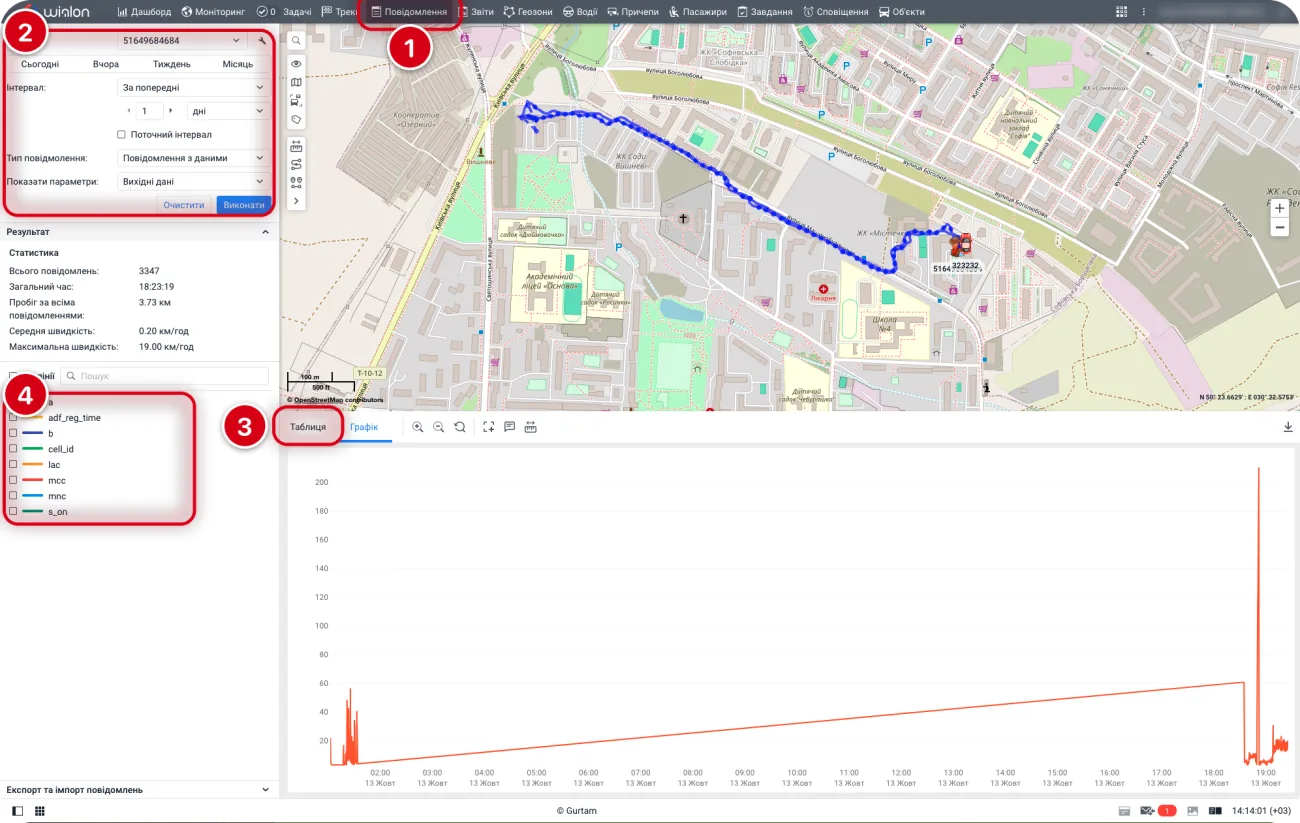This screenshot has width=1300, height=823.
Task: Zoom in on the chart
Action: (x=418, y=427)
